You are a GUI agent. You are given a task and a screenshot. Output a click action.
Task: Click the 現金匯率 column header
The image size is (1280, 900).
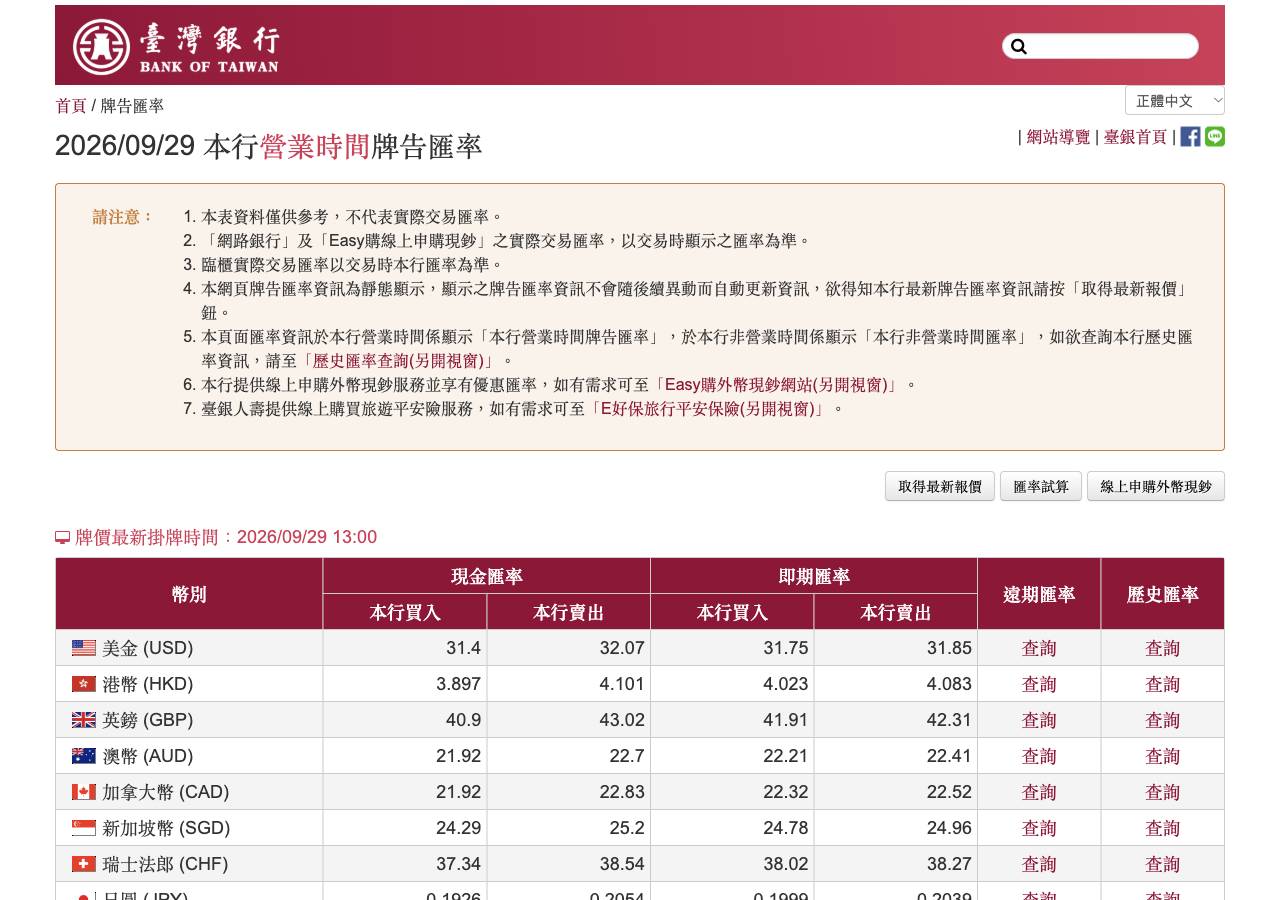click(x=487, y=576)
